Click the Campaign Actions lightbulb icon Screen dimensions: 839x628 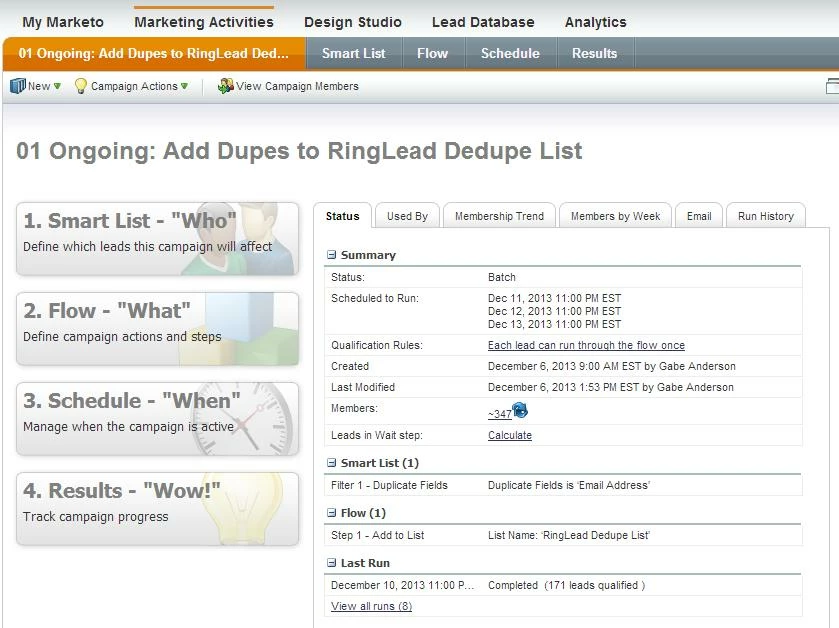click(80, 86)
